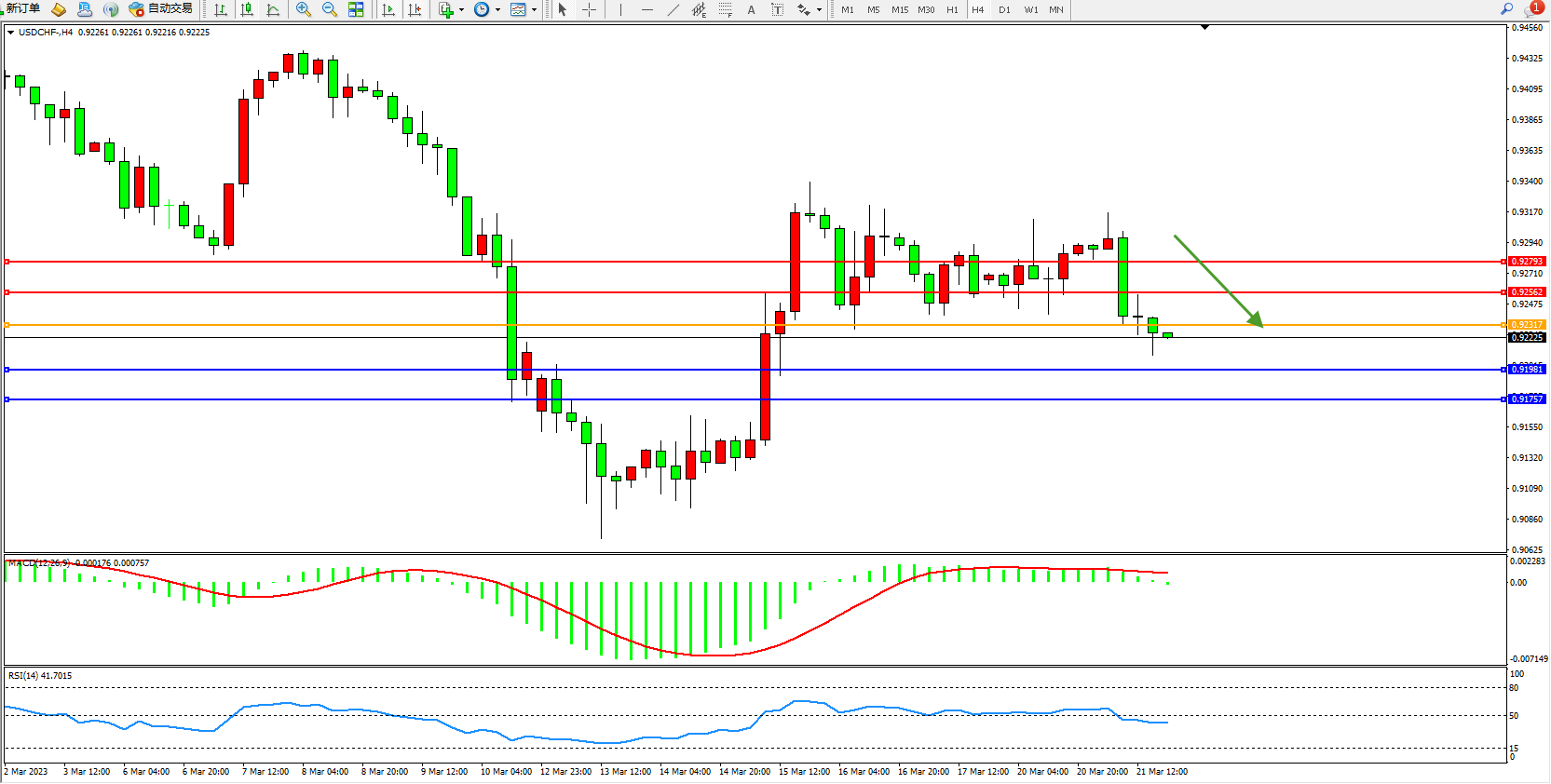Zoom out of the chart
This screenshot has height=784, width=1551.
(329, 9)
